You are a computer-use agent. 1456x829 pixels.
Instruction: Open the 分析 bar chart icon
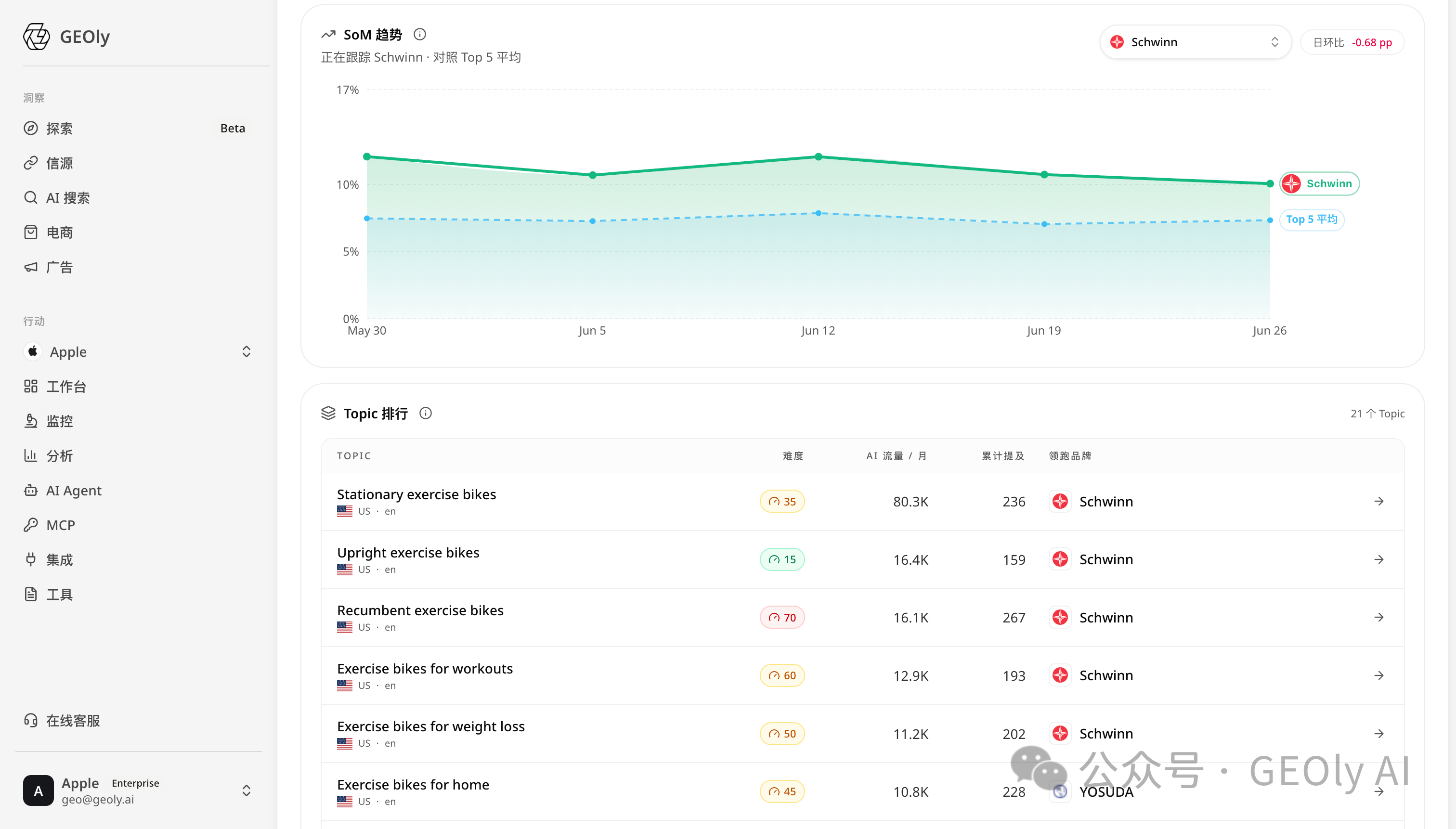[x=31, y=455]
